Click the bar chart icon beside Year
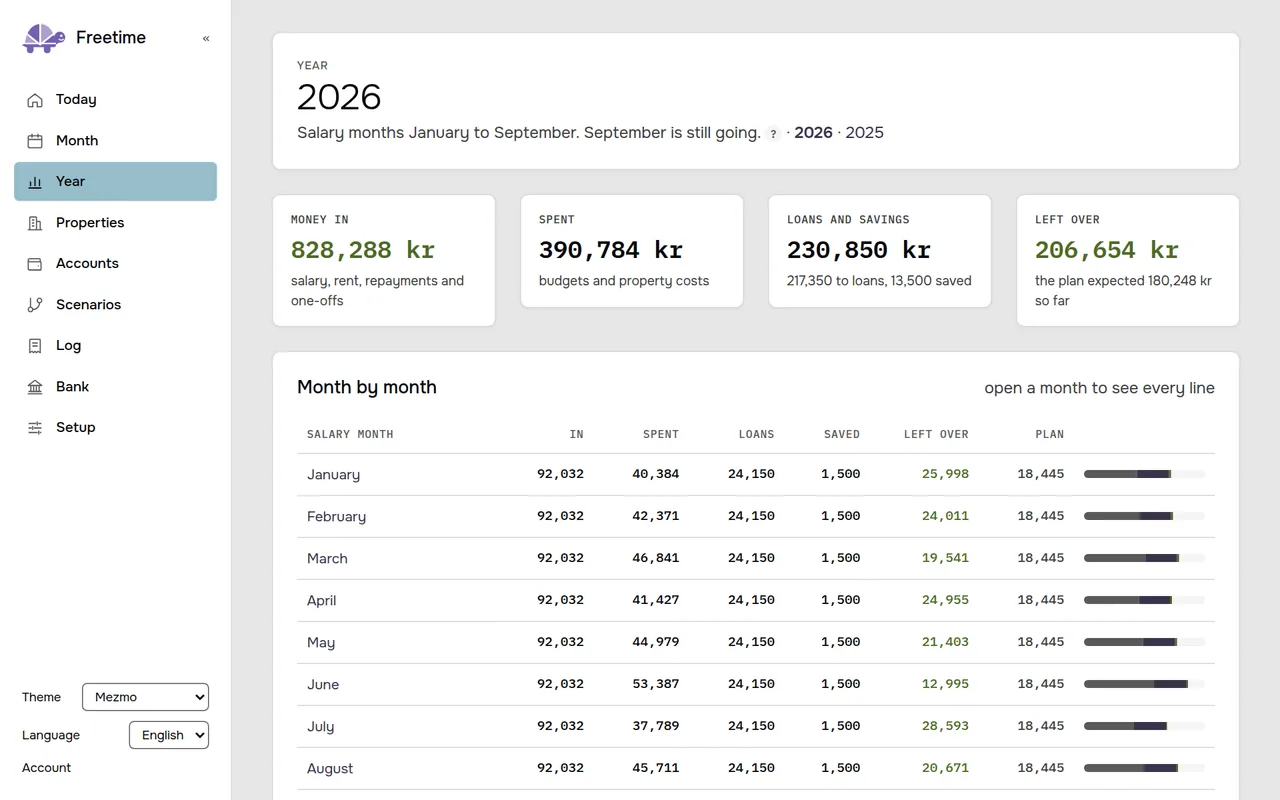 35,182
